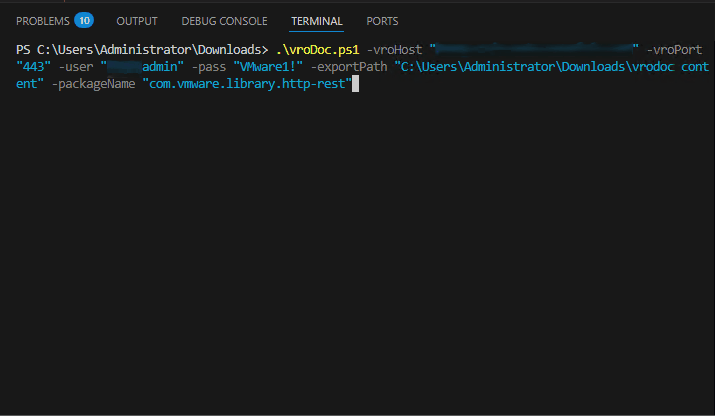Viewport: 715px width, 416px height.
Task: Select the TERMINAL tab
Action: (x=316, y=21)
